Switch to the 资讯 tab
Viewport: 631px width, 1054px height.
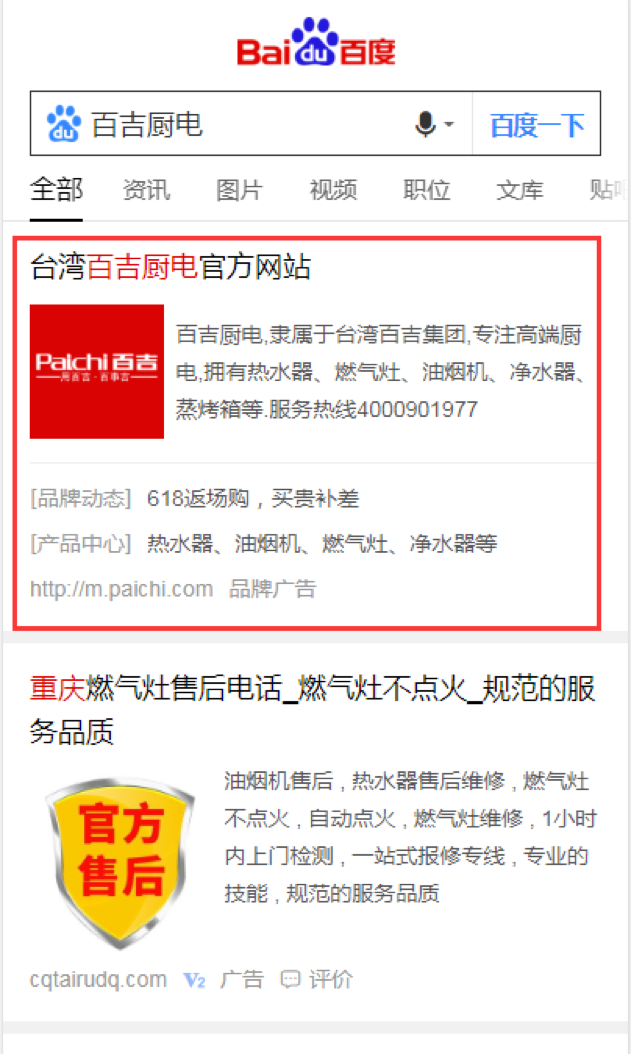[146, 190]
